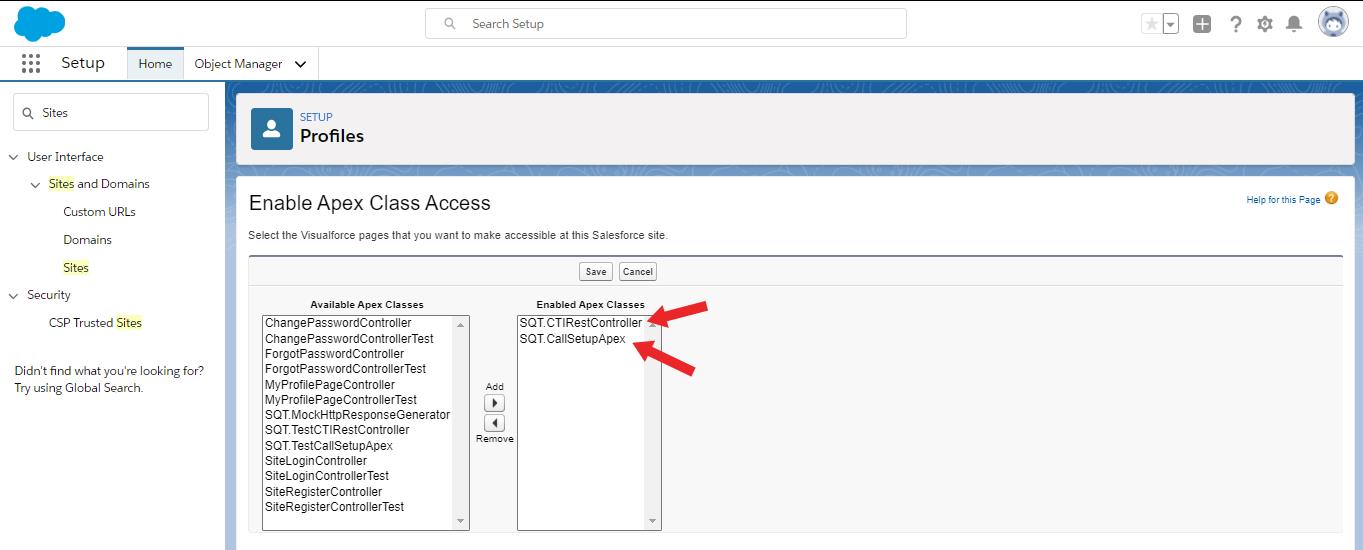Image resolution: width=1363 pixels, height=550 pixels.
Task: Open the Global Actions plus icon
Action: [x=1202, y=23]
